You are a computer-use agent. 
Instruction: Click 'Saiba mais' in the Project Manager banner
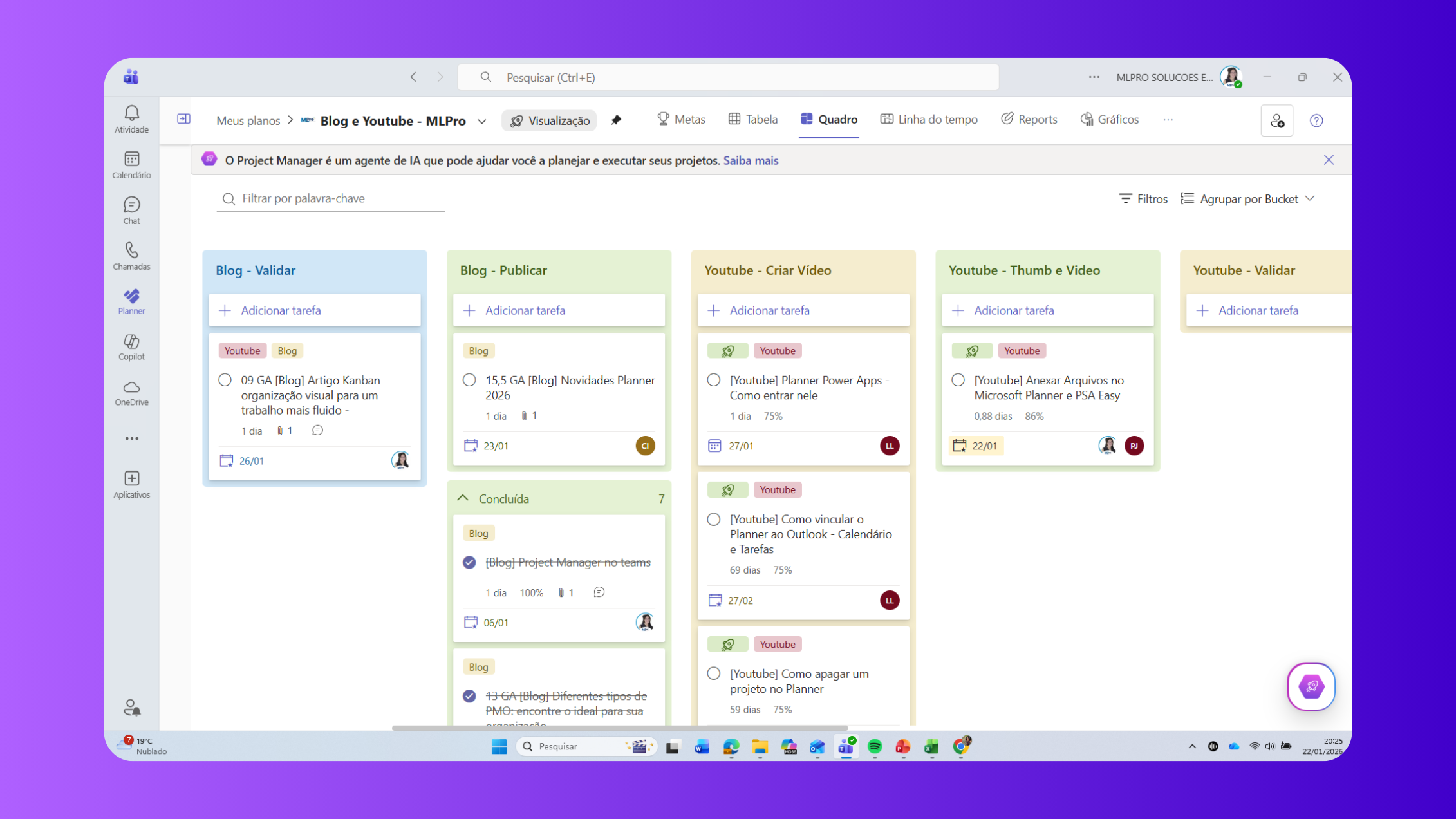pos(751,160)
